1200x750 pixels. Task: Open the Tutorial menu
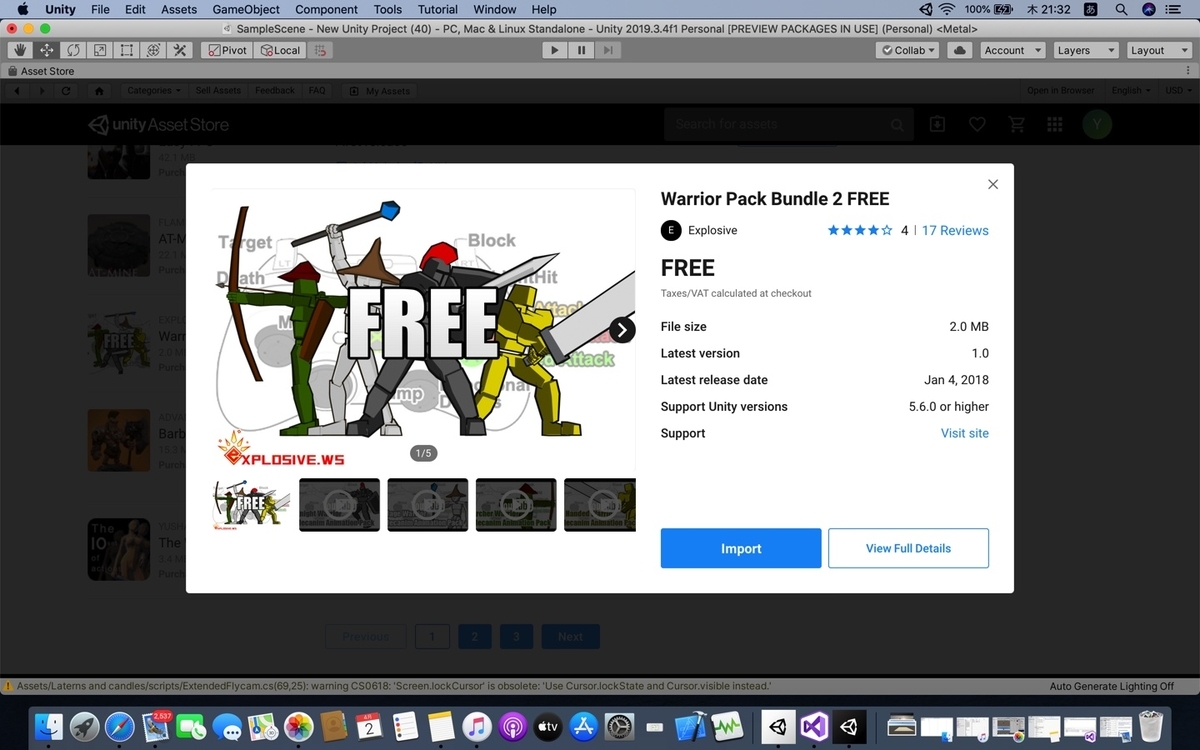pyautogui.click(x=438, y=9)
